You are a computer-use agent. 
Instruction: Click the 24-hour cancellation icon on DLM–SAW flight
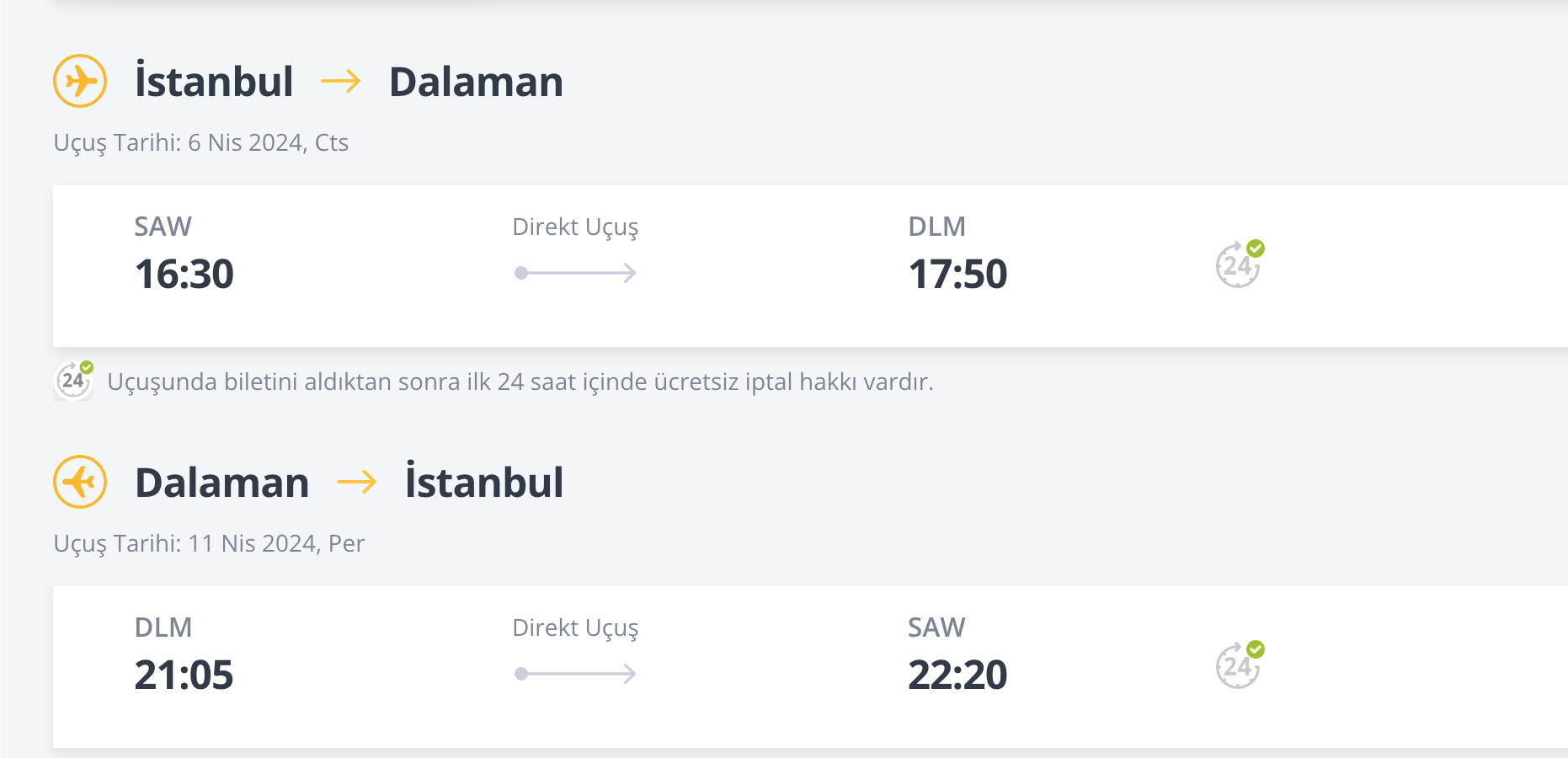pyautogui.click(x=1240, y=665)
